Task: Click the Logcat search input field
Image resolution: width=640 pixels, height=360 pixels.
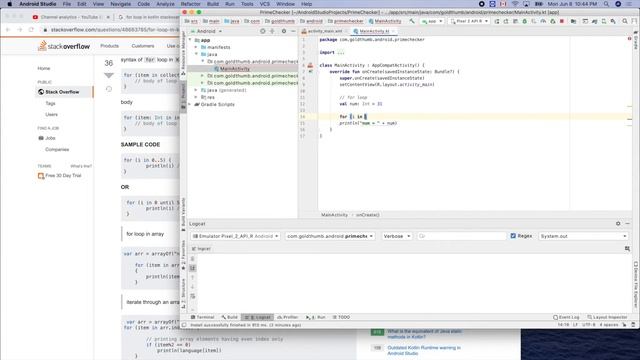Action: click(x=461, y=236)
